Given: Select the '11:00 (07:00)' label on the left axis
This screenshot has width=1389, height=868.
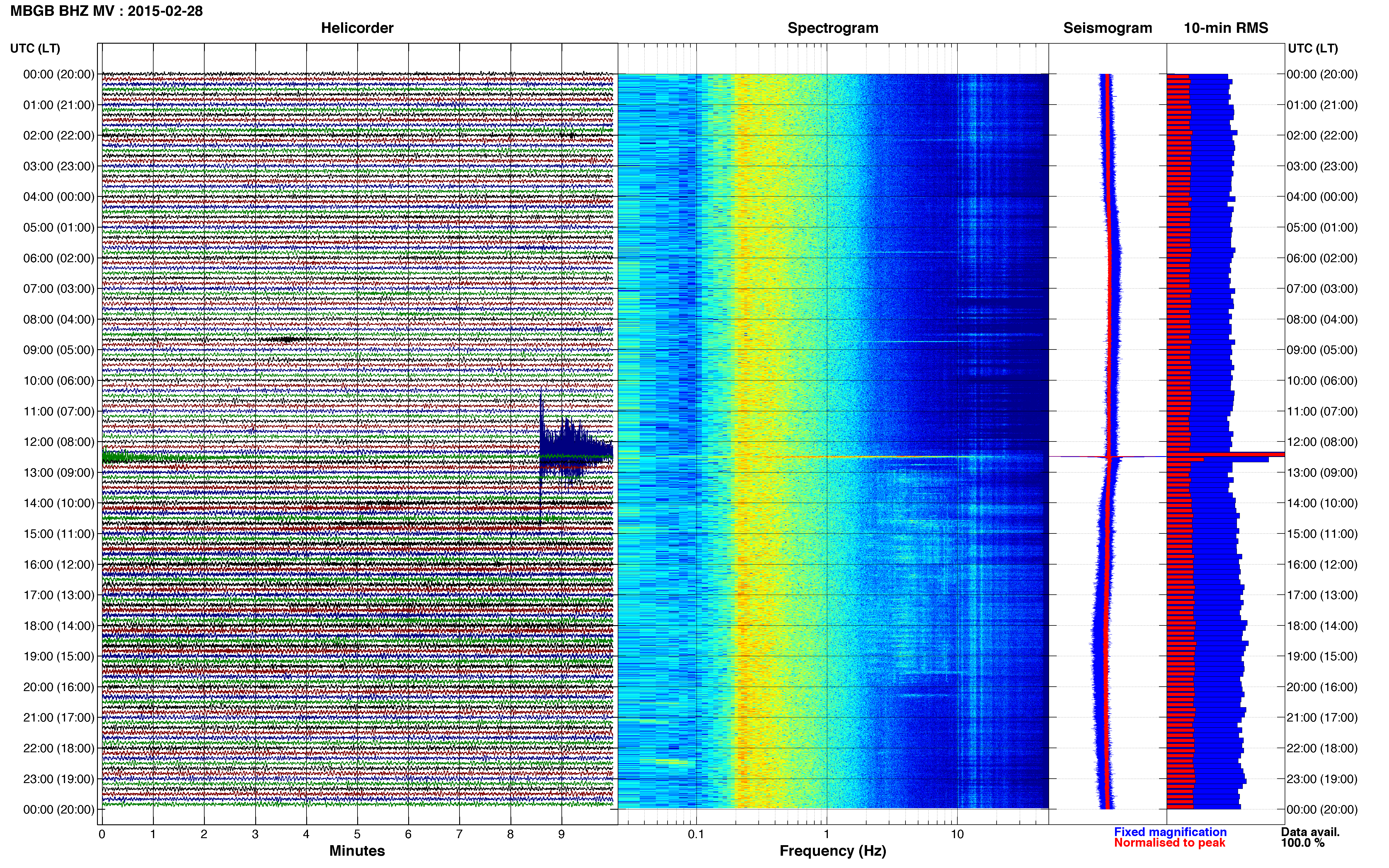Looking at the screenshot, I should tap(59, 412).
